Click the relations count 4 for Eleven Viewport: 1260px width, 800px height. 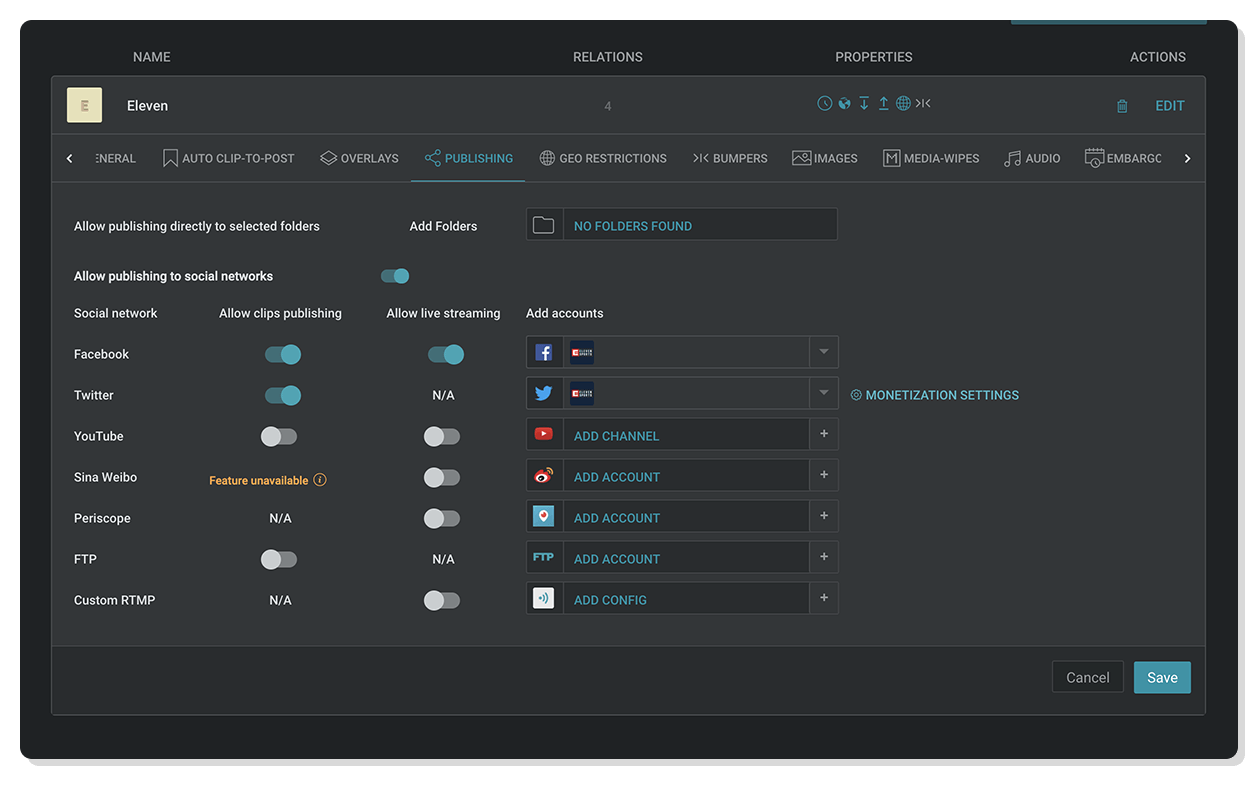[x=608, y=106]
